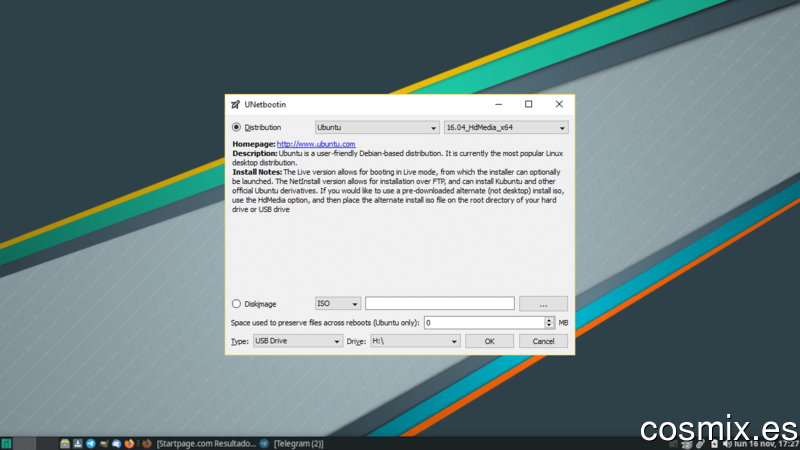This screenshot has height=450, width=800.
Task: Open the http://www.ubuntu.com homepage link
Action: pos(316,144)
